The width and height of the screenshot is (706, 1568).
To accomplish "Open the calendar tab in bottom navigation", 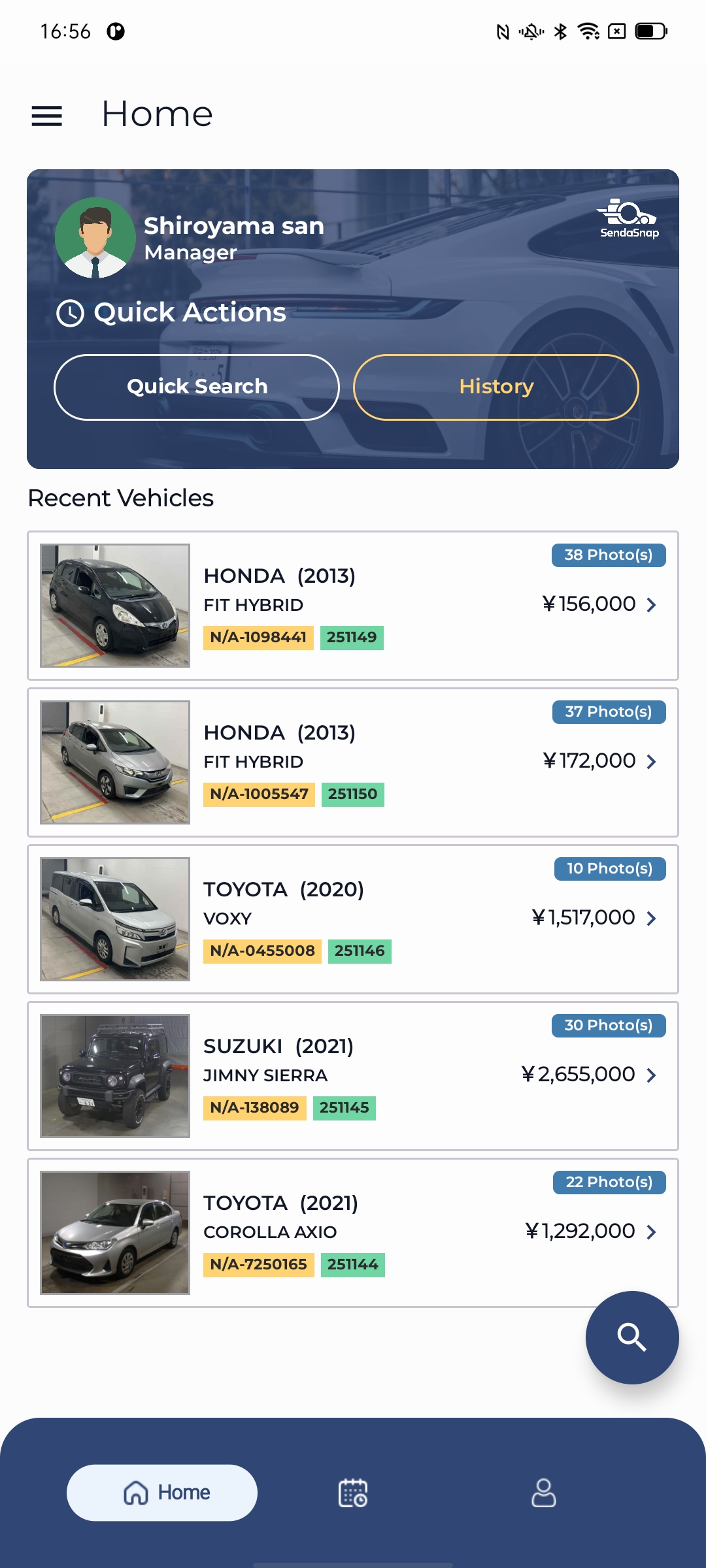I will [352, 1492].
